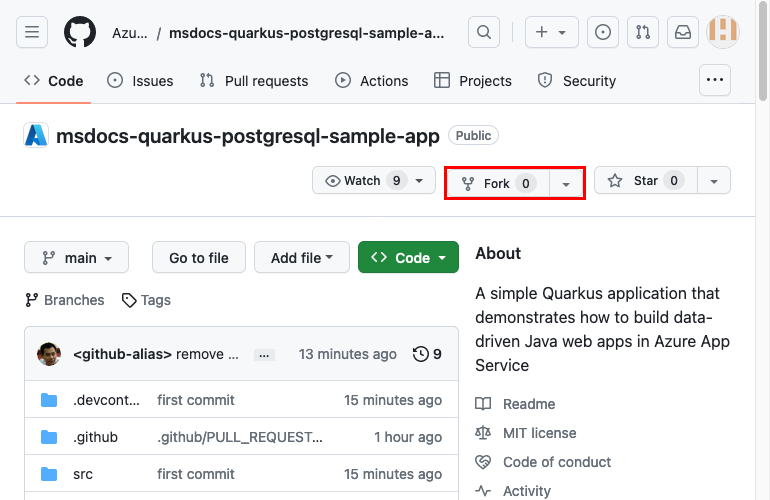Expand the truncated commit message ellipsis
The height and width of the screenshot is (500, 770).
click(264, 354)
